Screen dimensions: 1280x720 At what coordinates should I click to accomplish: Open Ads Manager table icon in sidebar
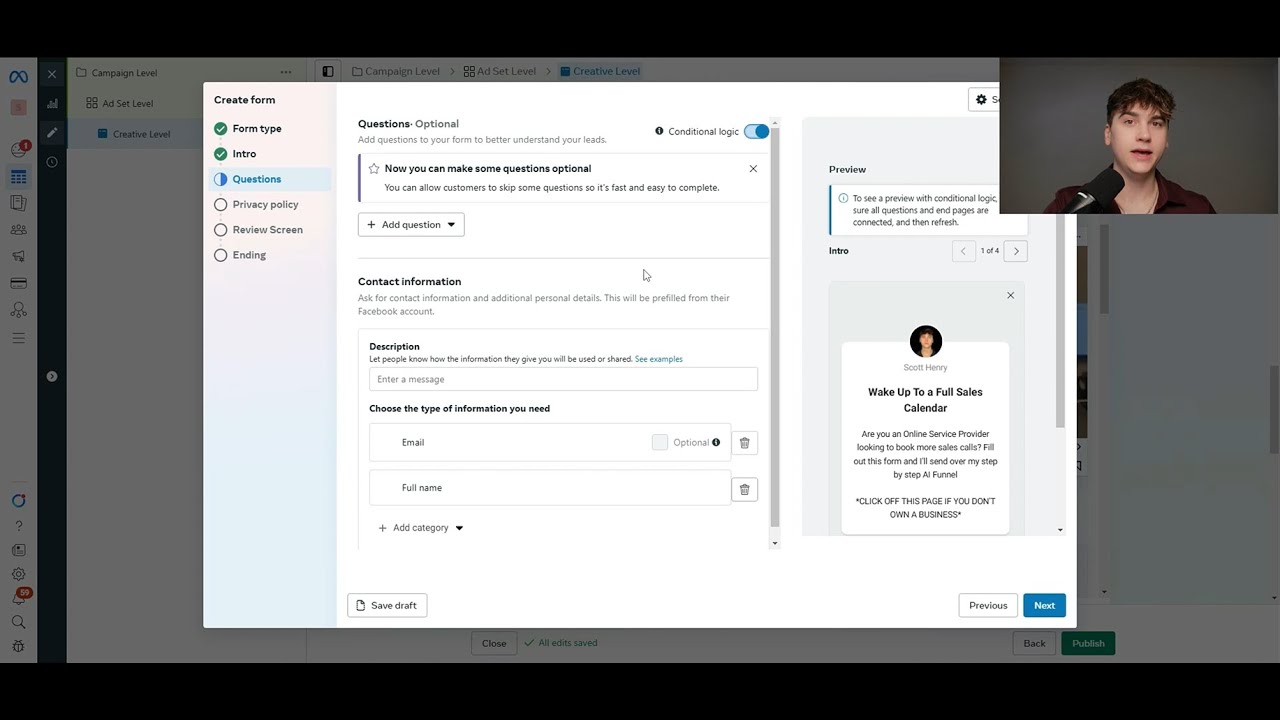[18, 177]
